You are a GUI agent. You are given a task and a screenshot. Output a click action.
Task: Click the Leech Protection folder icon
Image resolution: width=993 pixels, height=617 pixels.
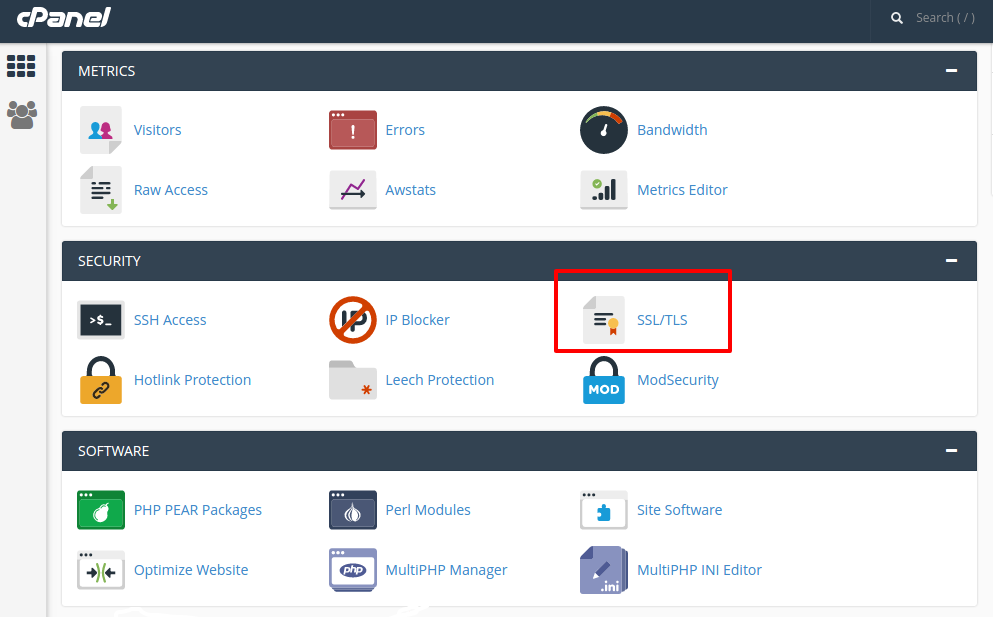352,380
